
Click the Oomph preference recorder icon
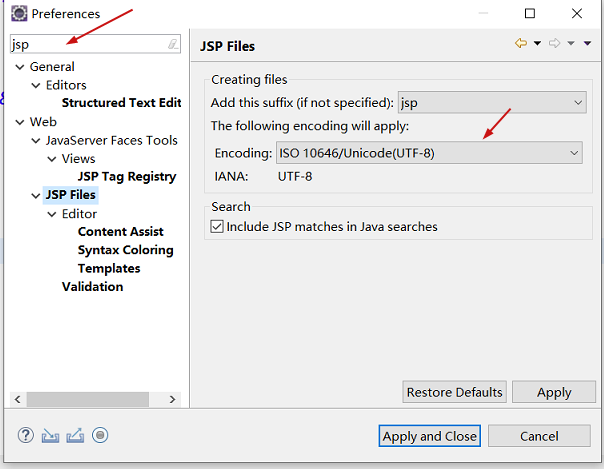100,435
